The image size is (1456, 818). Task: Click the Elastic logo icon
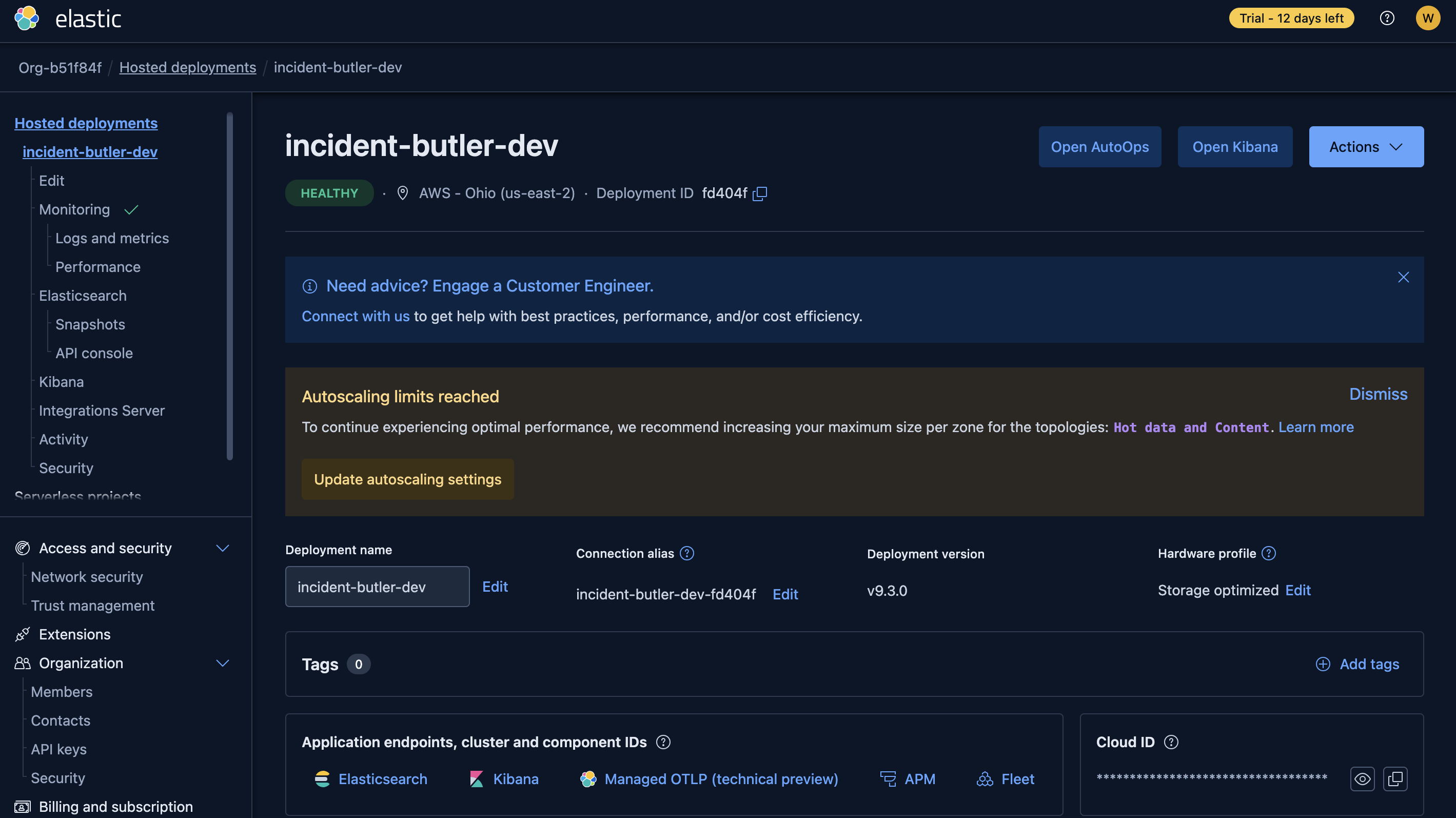click(x=27, y=18)
